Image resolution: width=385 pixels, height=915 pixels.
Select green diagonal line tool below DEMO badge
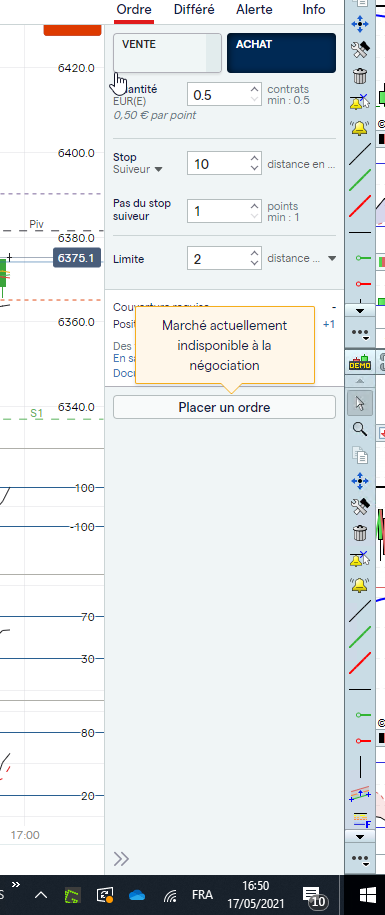click(360, 637)
